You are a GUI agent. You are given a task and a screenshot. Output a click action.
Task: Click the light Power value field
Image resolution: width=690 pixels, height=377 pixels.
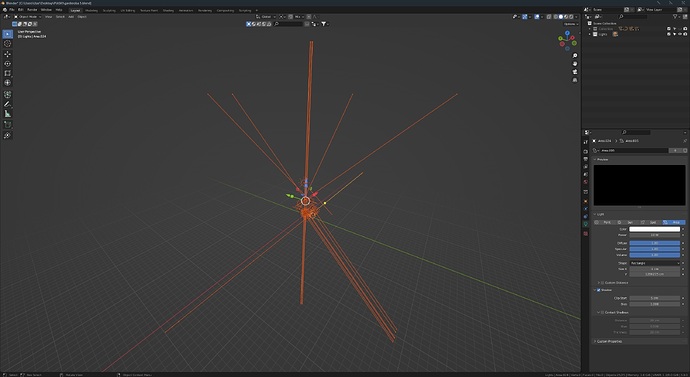[654, 235]
